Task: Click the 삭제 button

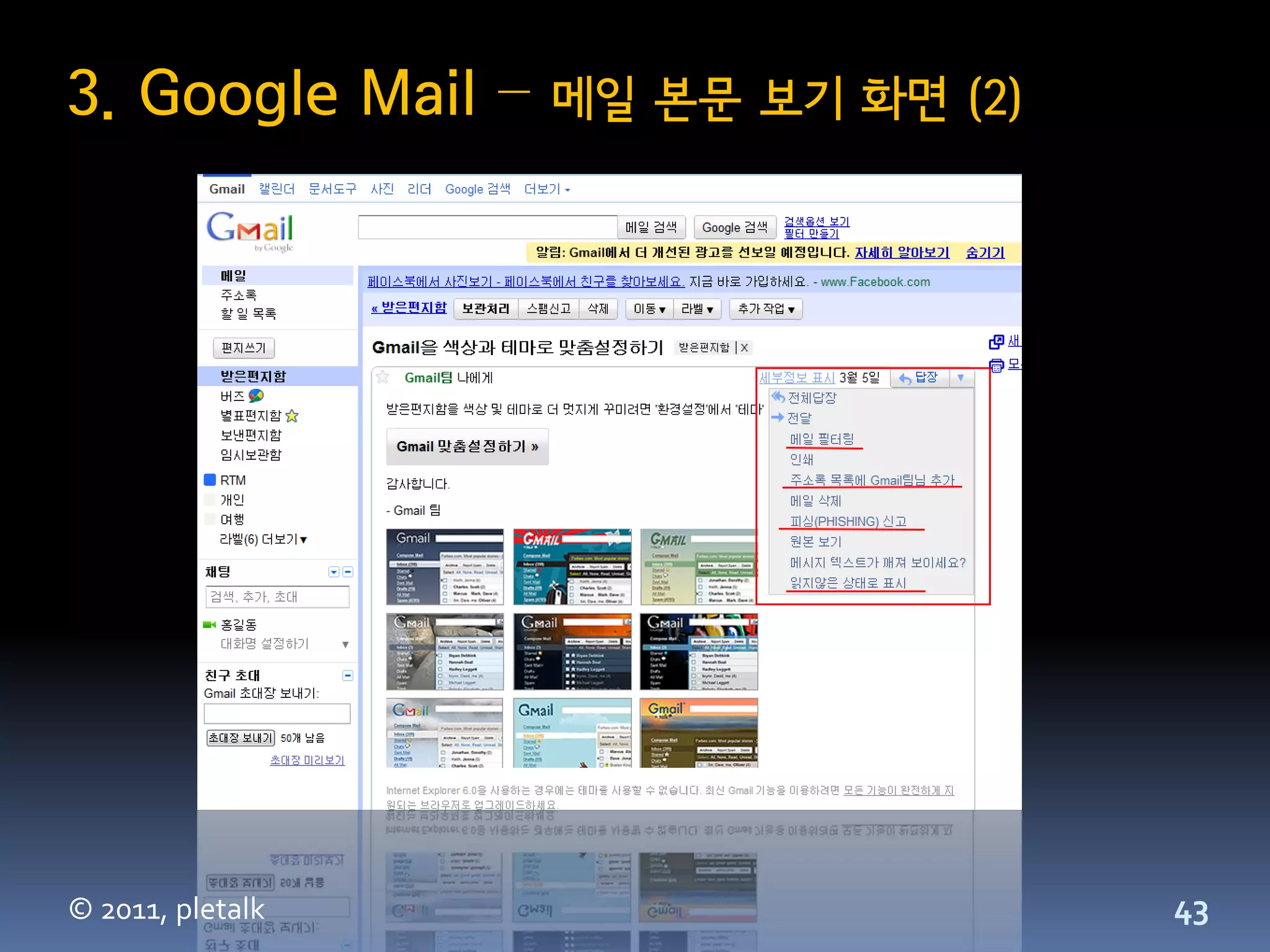Action: pyautogui.click(x=598, y=309)
